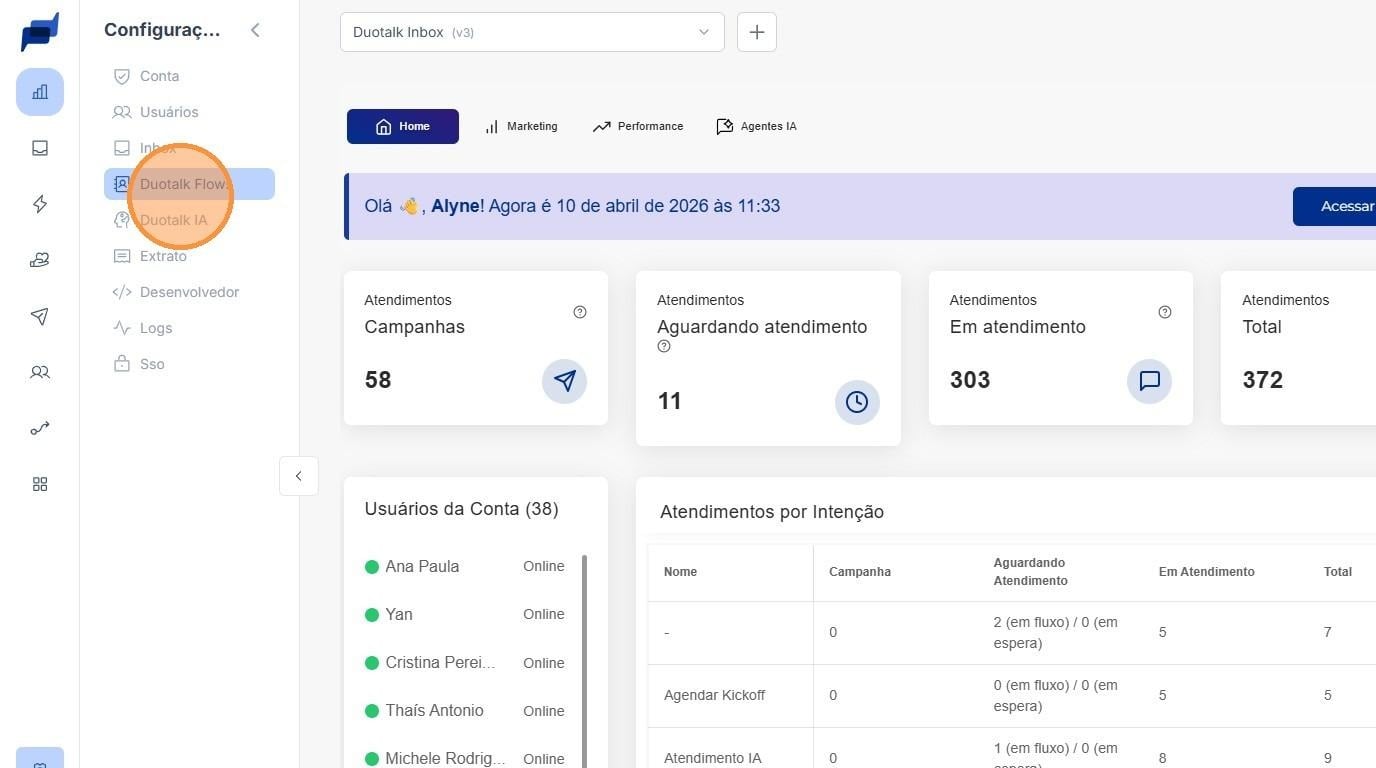Click the route path icon in the rail
The width and height of the screenshot is (1376, 768).
tap(40, 428)
